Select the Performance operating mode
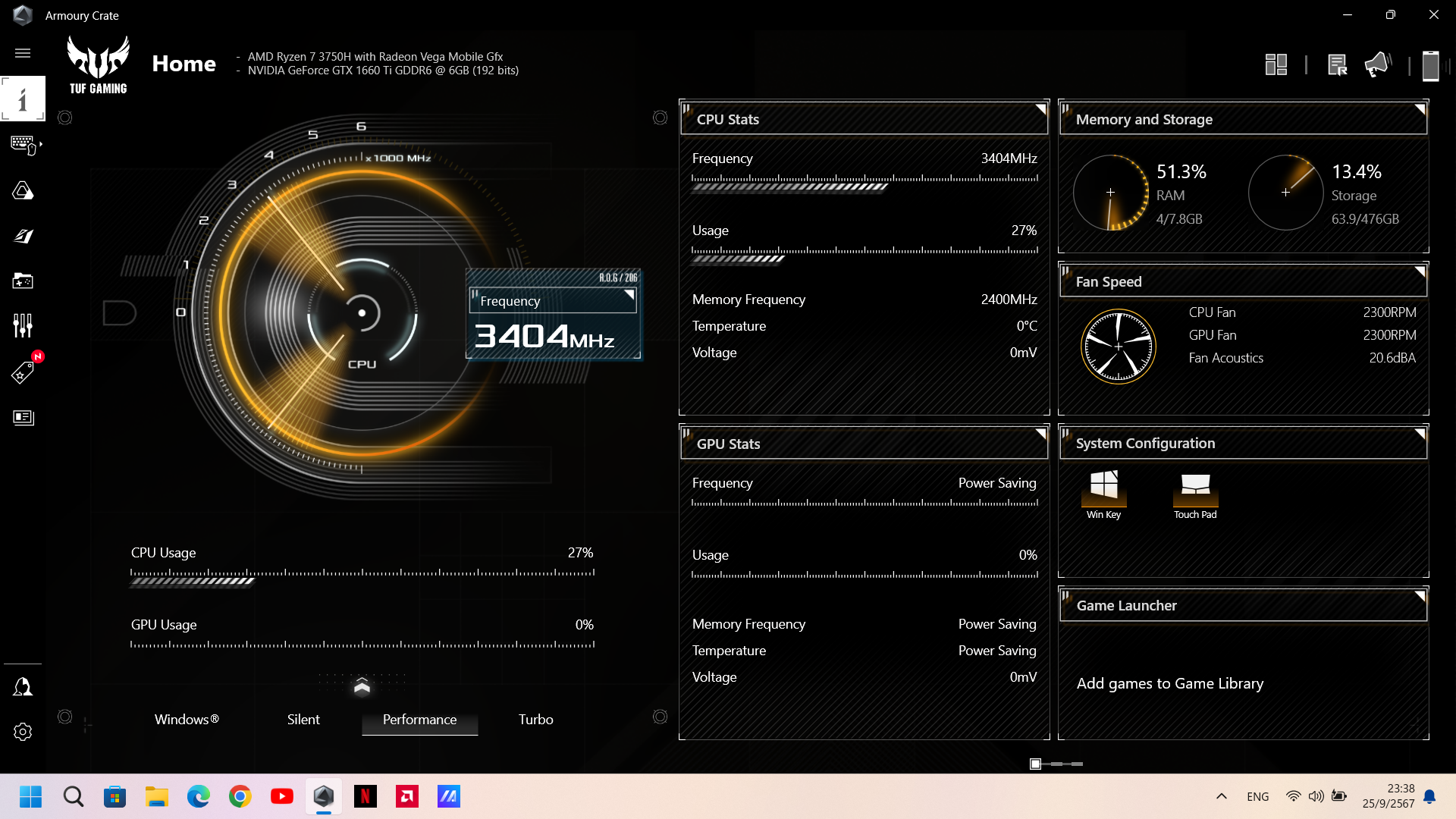The width and height of the screenshot is (1456, 819). coord(419,720)
